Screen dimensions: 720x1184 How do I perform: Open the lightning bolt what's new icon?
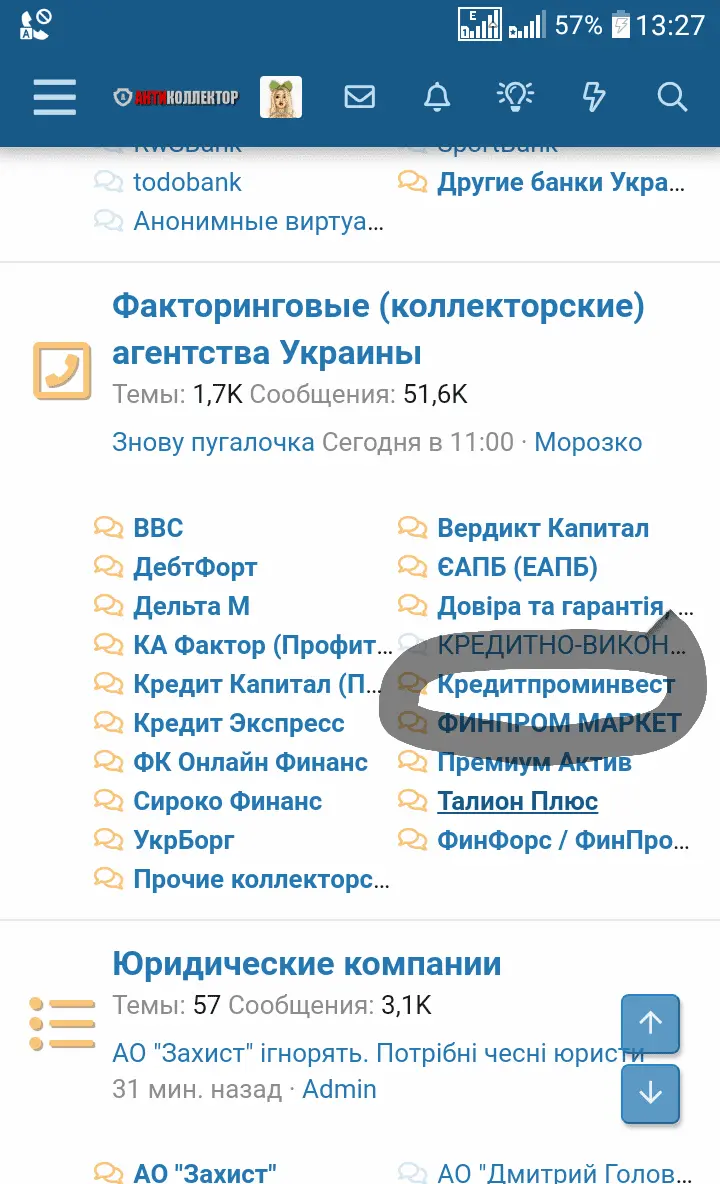point(594,97)
